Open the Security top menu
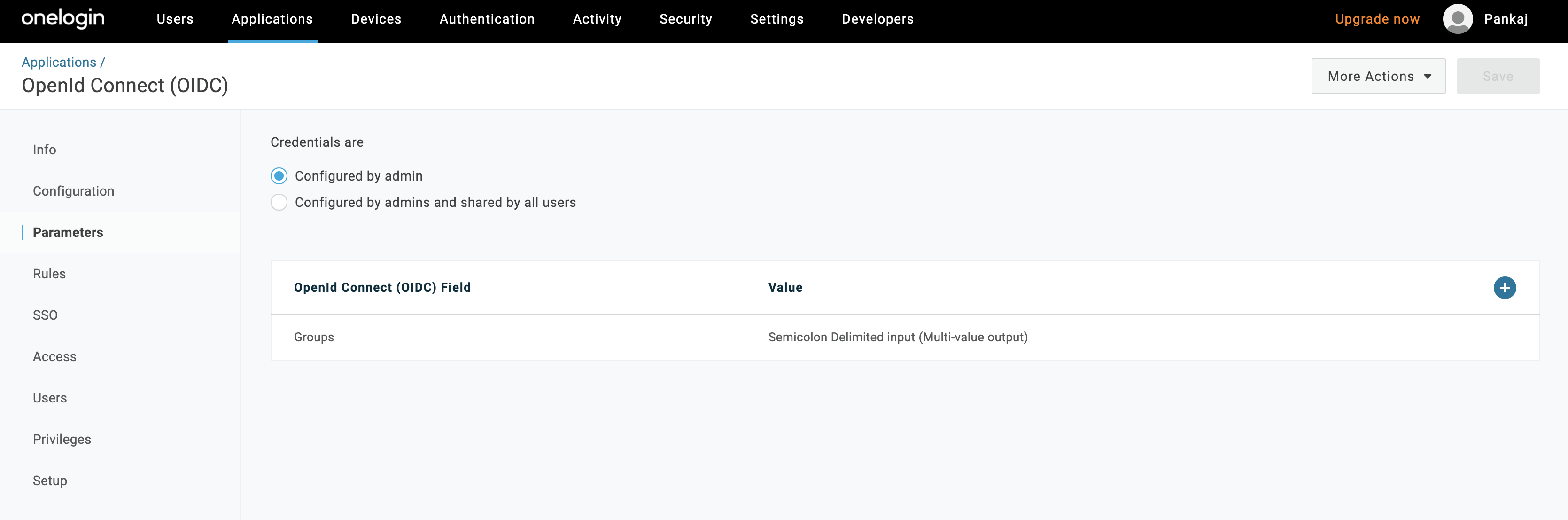Screen dimensions: 1568x520 [x=685, y=19]
